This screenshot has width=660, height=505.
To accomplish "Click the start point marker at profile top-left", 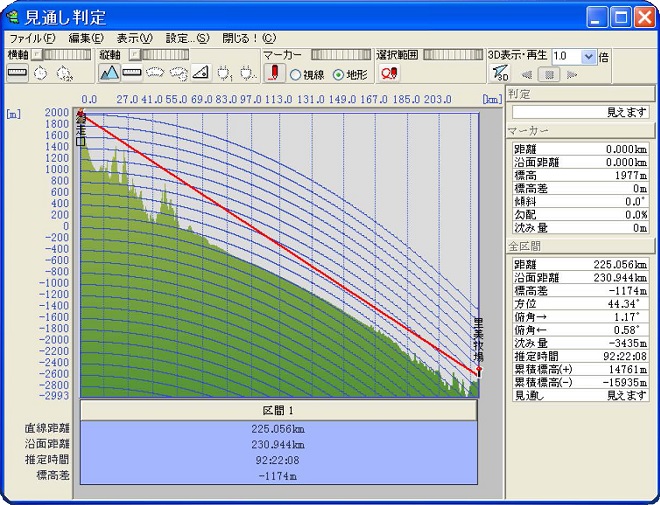I will (x=80, y=113).
